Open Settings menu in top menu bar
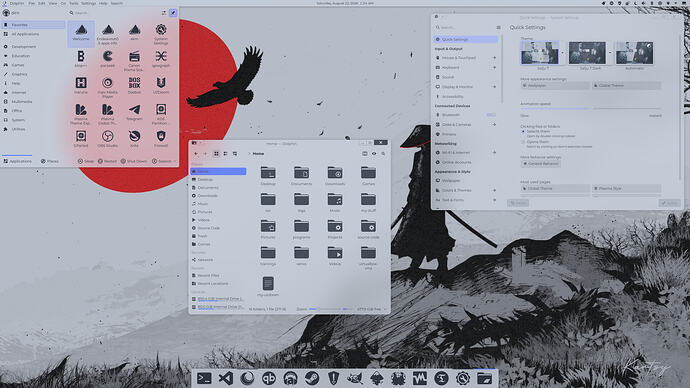 pyautogui.click(x=88, y=3)
